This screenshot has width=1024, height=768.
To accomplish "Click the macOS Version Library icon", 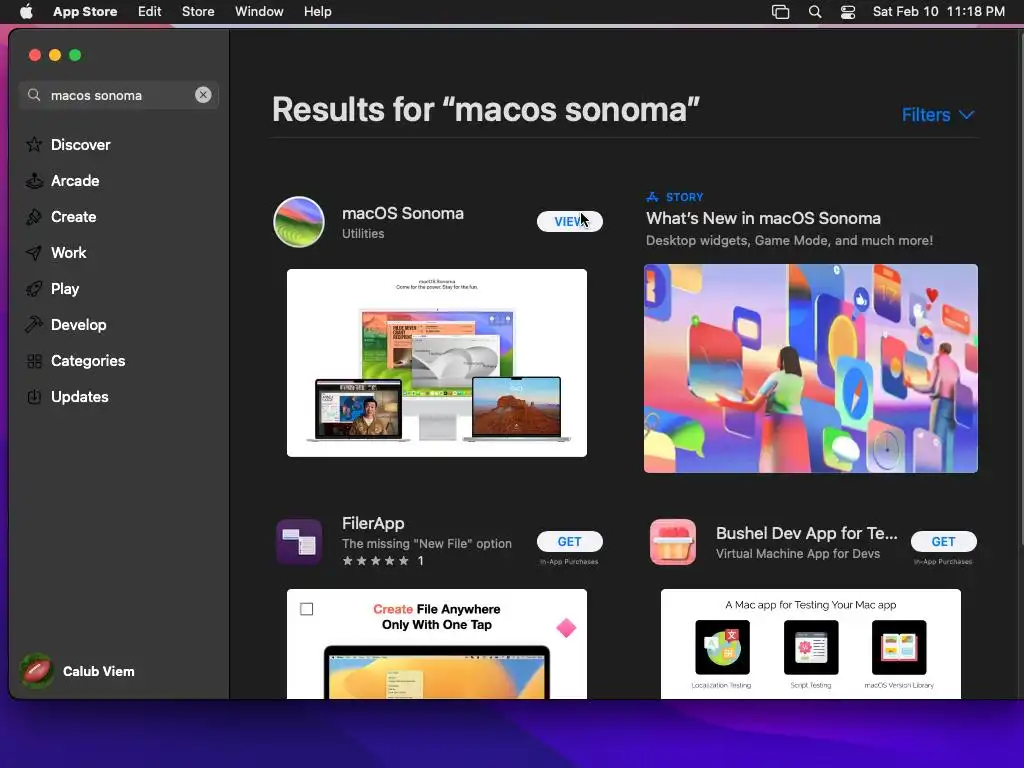I will point(899,647).
